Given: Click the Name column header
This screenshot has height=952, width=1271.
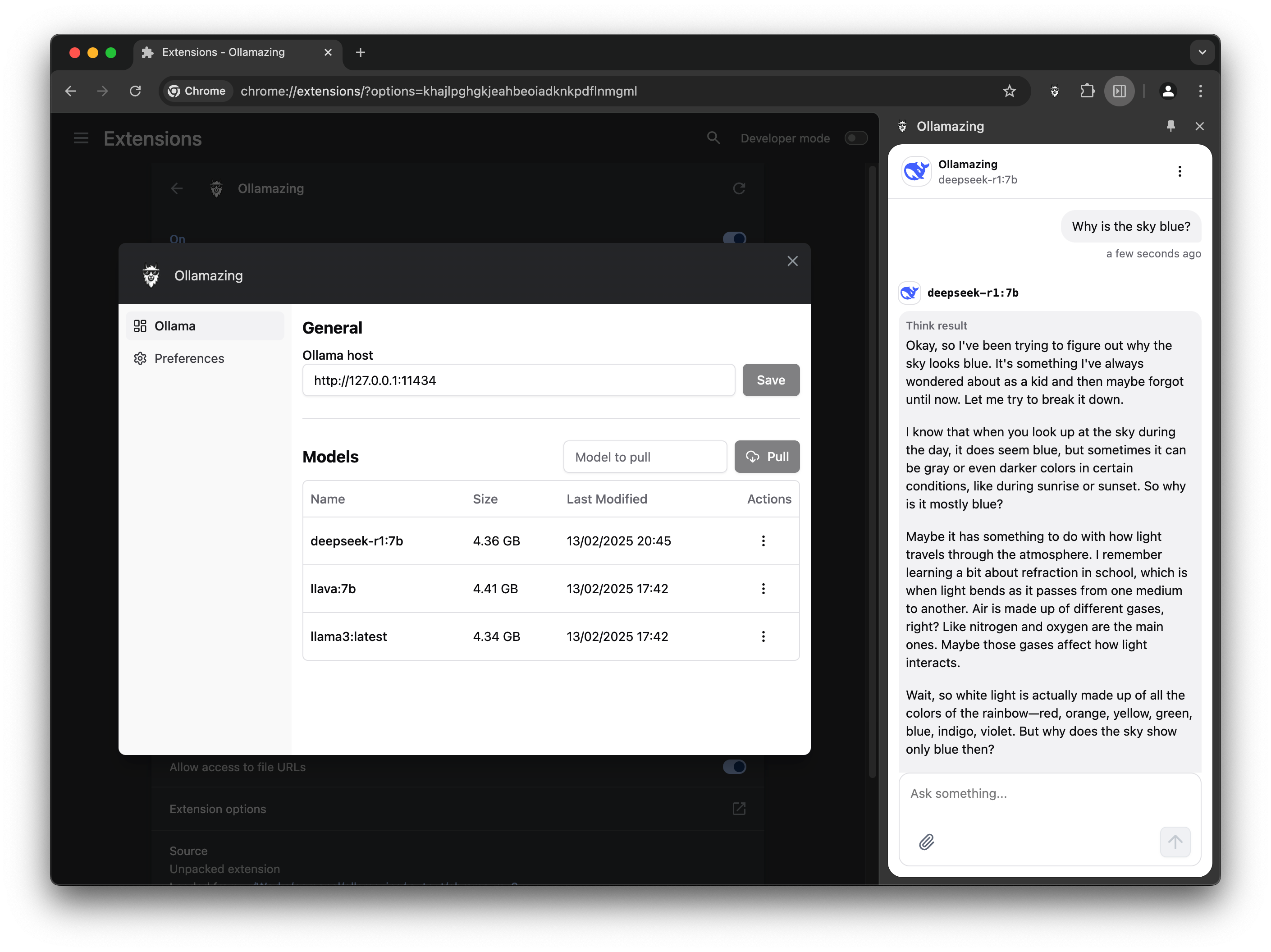Looking at the screenshot, I should (x=328, y=499).
